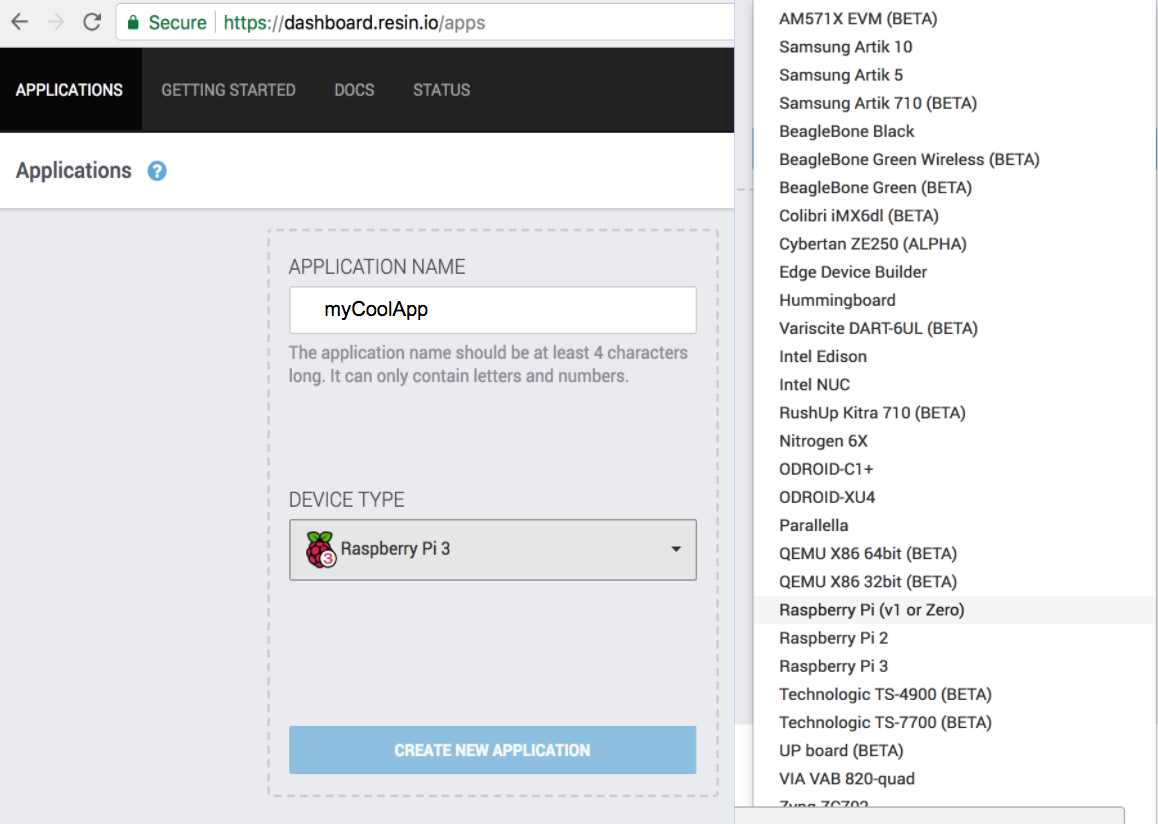Select BeagleBone Black device type
This screenshot has width=1158, height=824.
[846, 131]
